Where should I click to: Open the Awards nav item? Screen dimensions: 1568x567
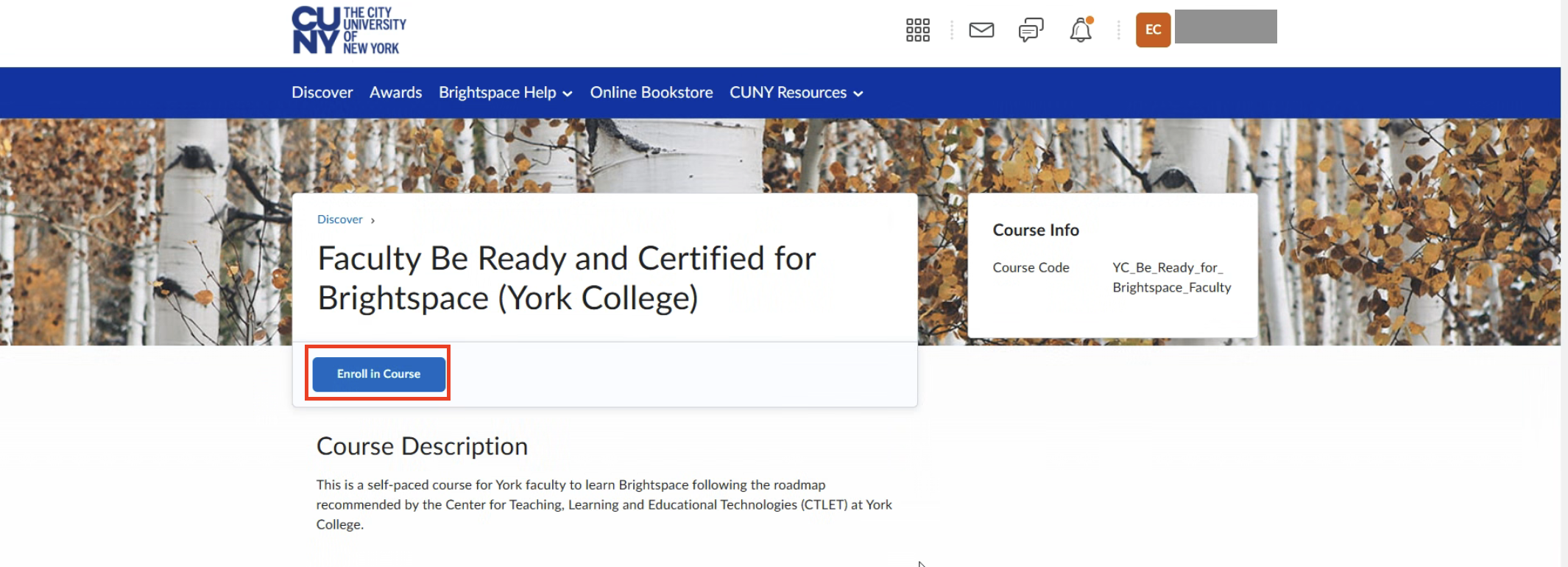(395, 93)
